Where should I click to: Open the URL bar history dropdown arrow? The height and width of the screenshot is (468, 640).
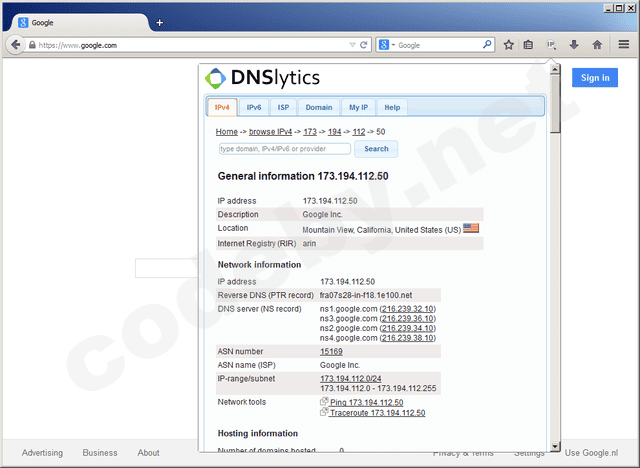coord(352,45)
